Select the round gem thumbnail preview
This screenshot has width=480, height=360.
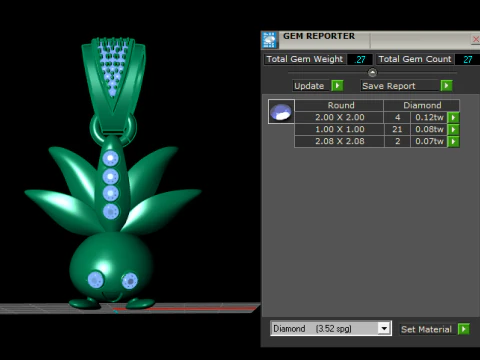coord(281,112)
